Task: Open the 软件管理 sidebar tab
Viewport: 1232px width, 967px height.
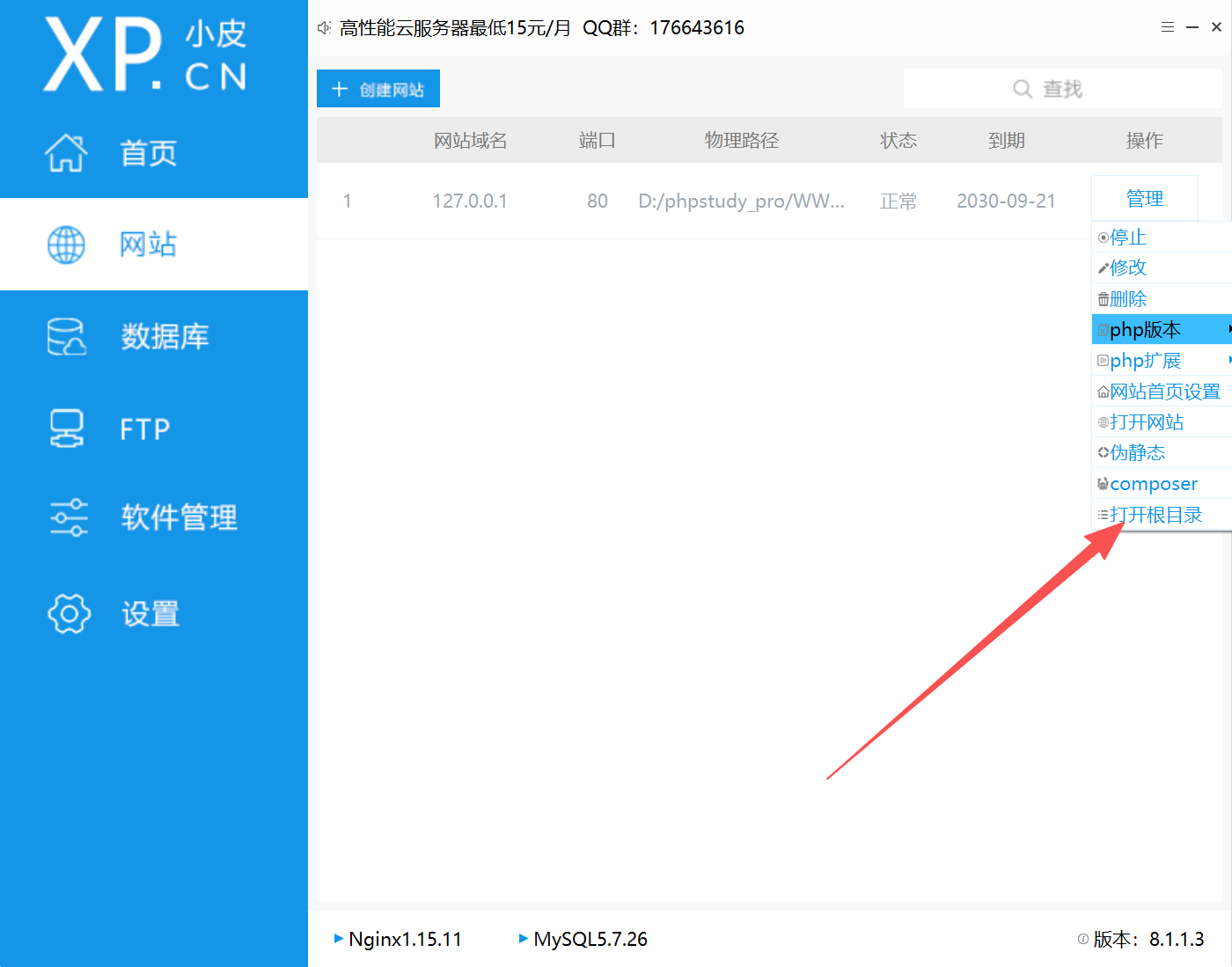Action: [154, 517]
